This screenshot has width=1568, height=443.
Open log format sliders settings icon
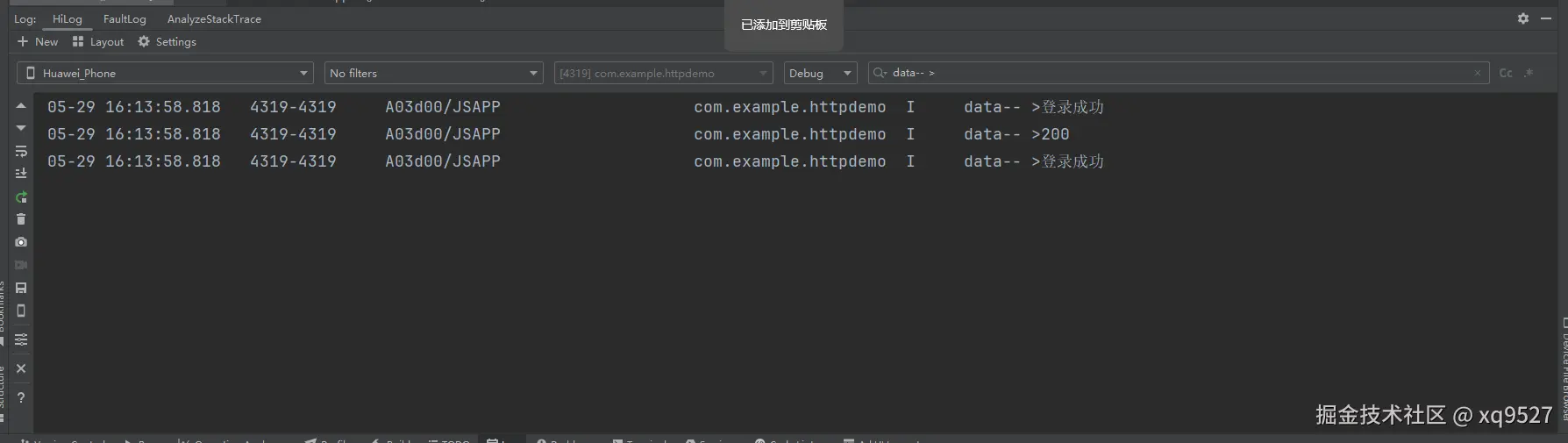21,339
